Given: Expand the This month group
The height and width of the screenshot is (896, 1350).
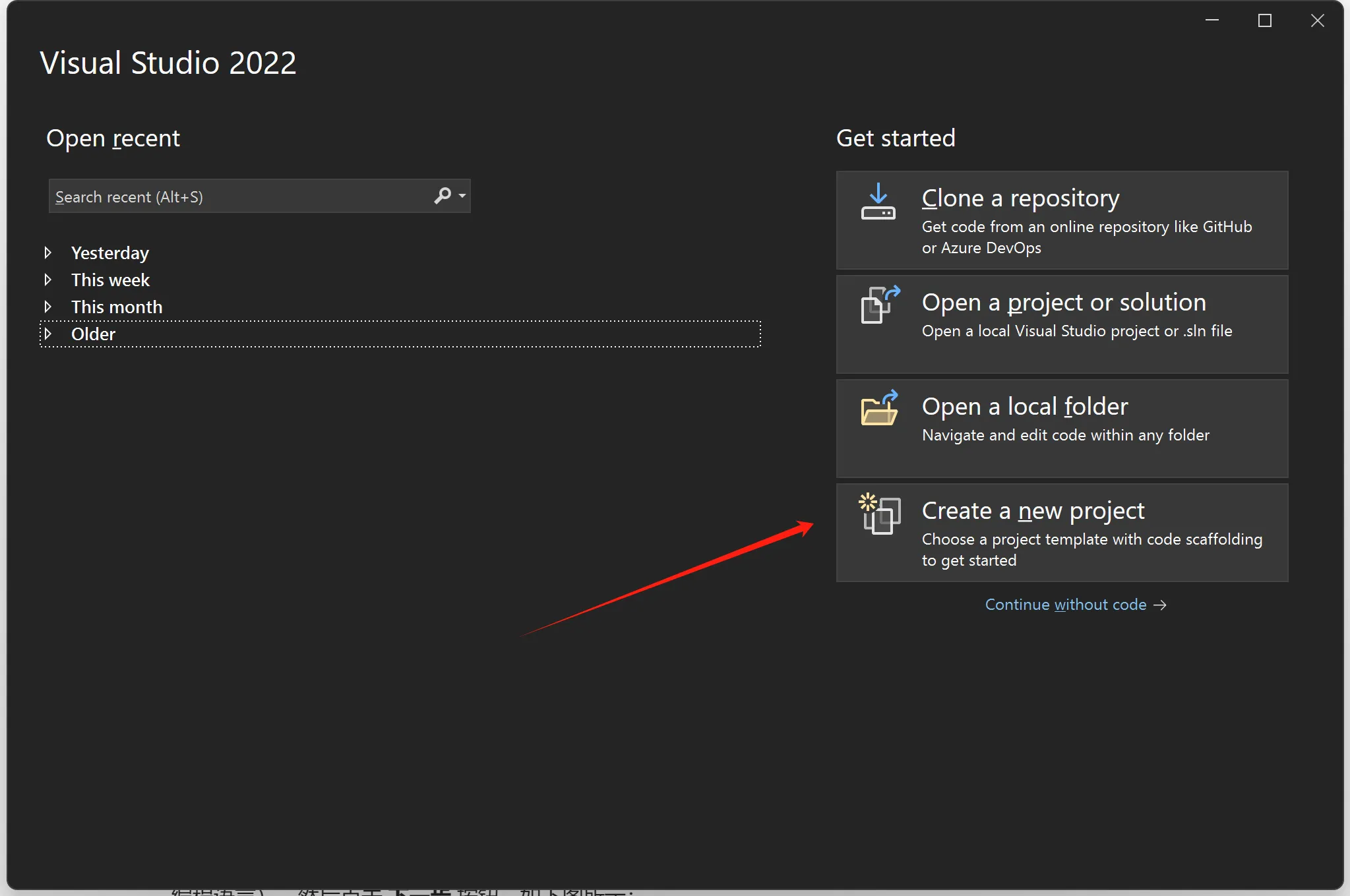Looking at the screenshot, I should (x=47, y=307).
